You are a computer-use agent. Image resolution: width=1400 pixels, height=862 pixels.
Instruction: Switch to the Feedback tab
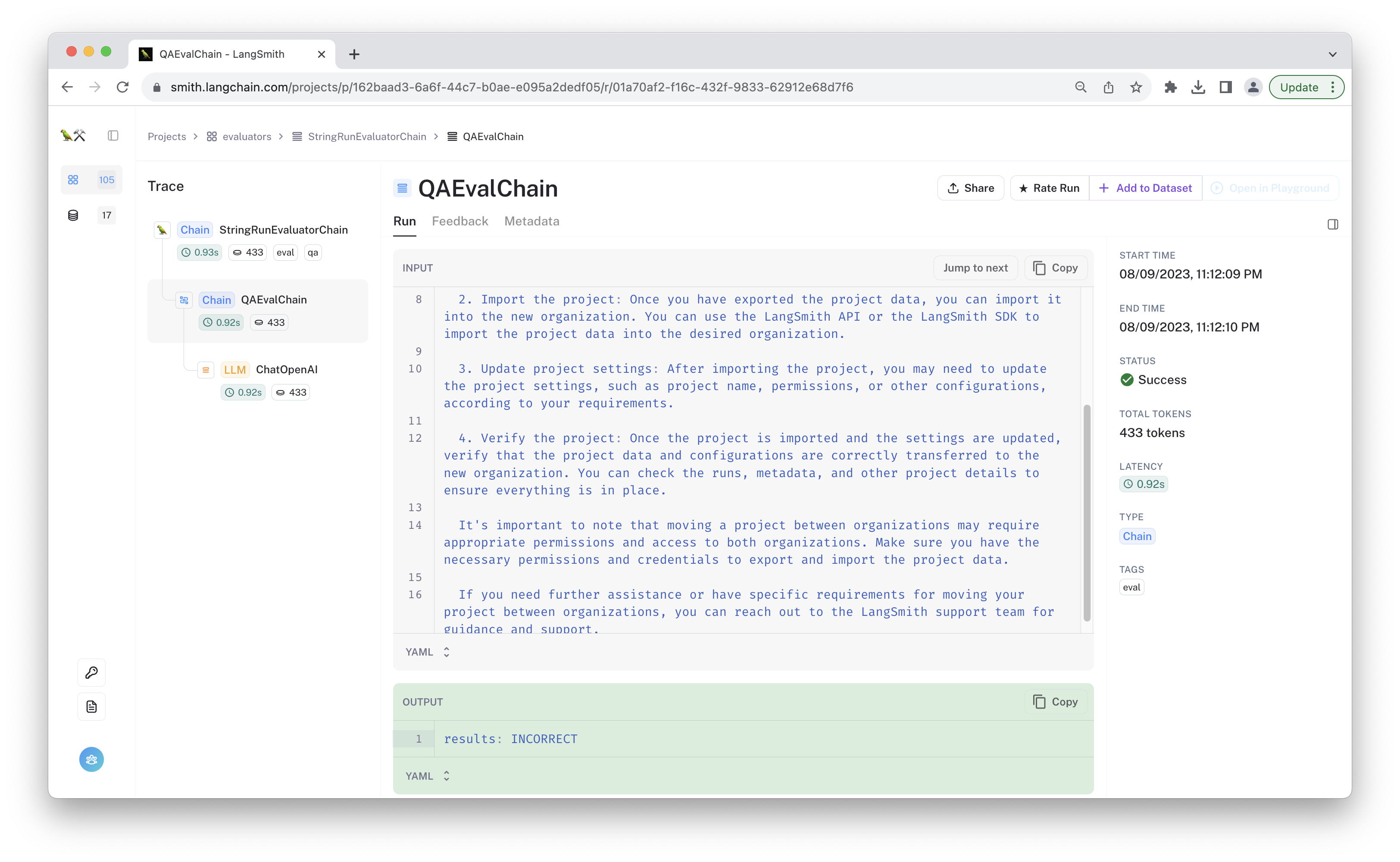[459, 221]
